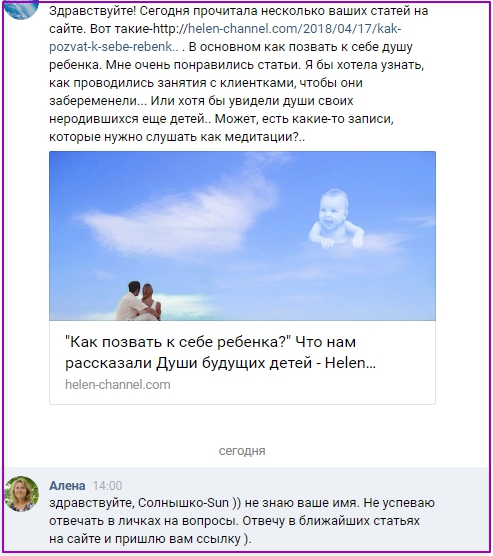493x556 pixels.
Task: Open the Алена sender name
Action: (x=67, y=485)
